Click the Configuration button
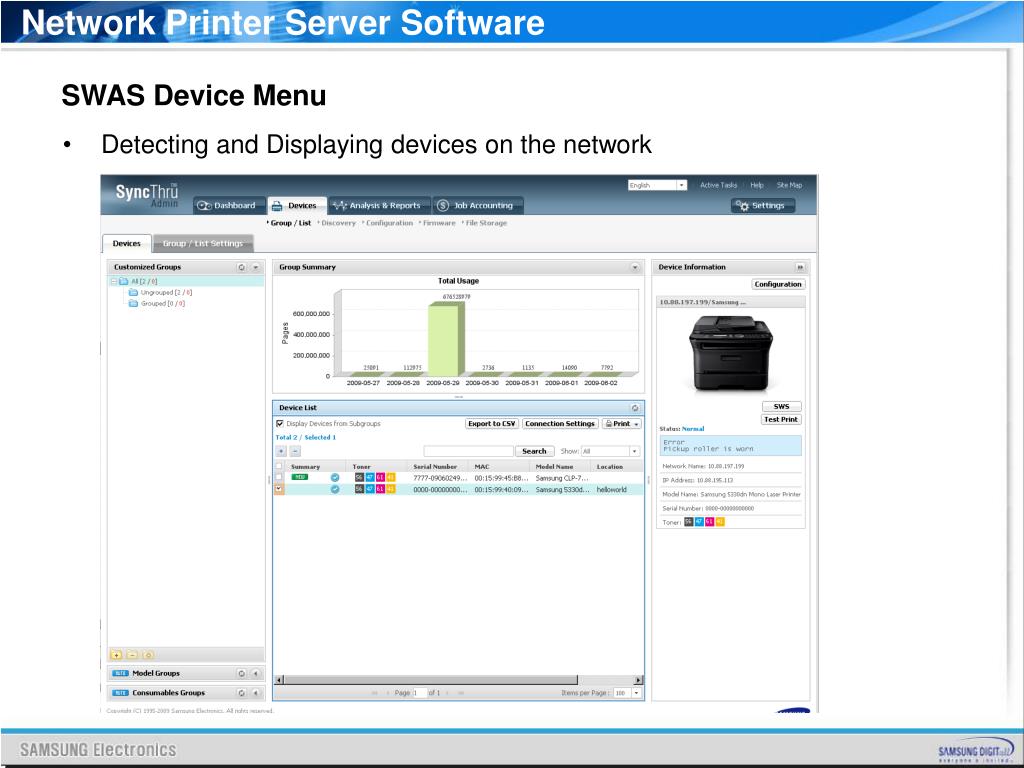Viewport: 1024px width, 768px height. pyautogui.click(x=778, y=284)
